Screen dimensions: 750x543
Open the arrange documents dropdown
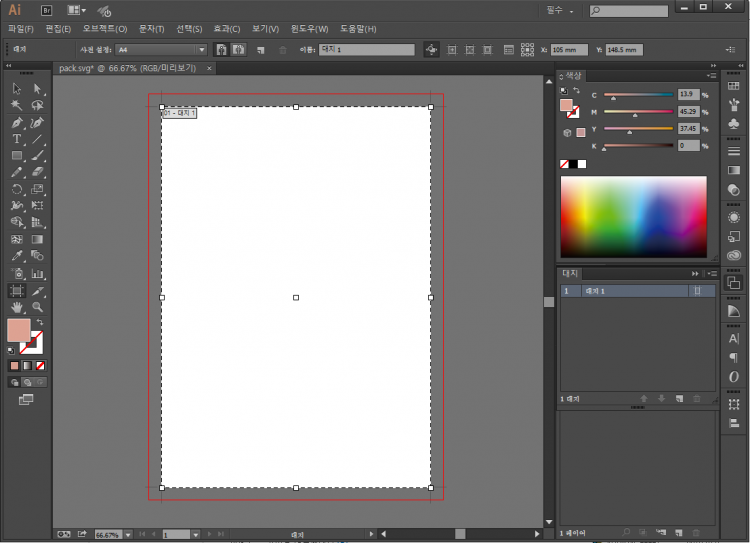point(76,10)
